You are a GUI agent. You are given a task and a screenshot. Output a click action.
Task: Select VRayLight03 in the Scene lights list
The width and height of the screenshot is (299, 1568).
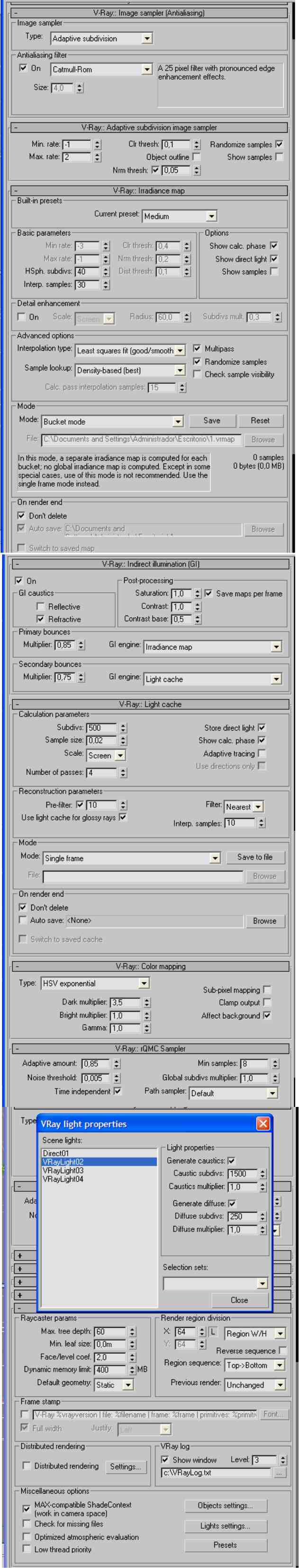tap(63, 1170)
